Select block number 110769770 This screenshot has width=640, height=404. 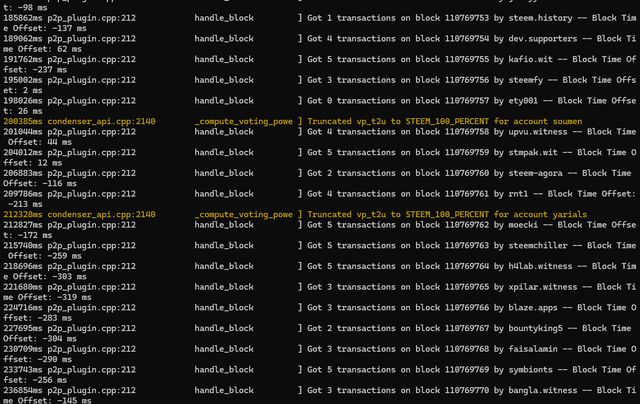point(467,391)
